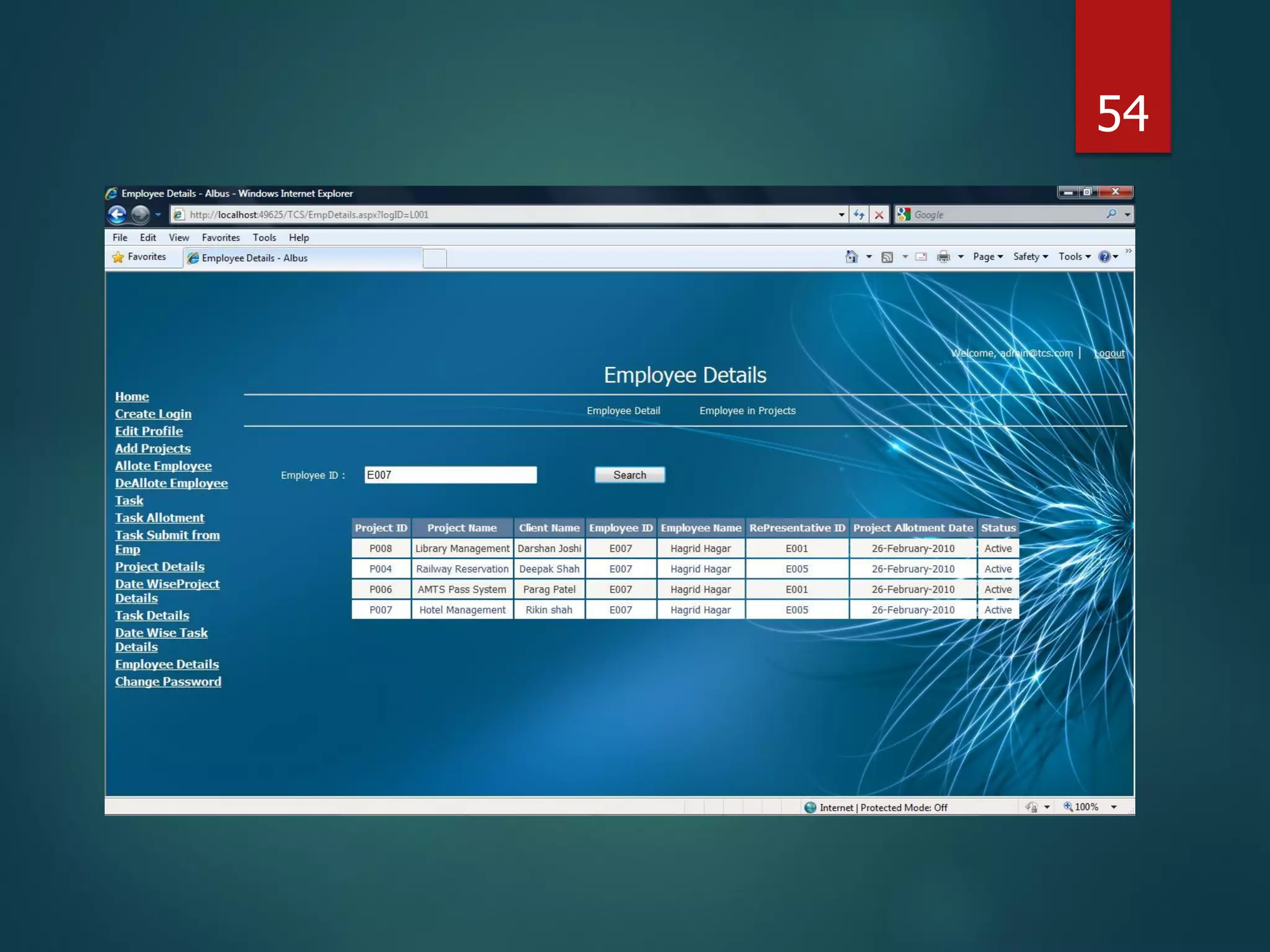Open the Favorites star button
The width and height of the screenshot is (1270, 952).
140,257
